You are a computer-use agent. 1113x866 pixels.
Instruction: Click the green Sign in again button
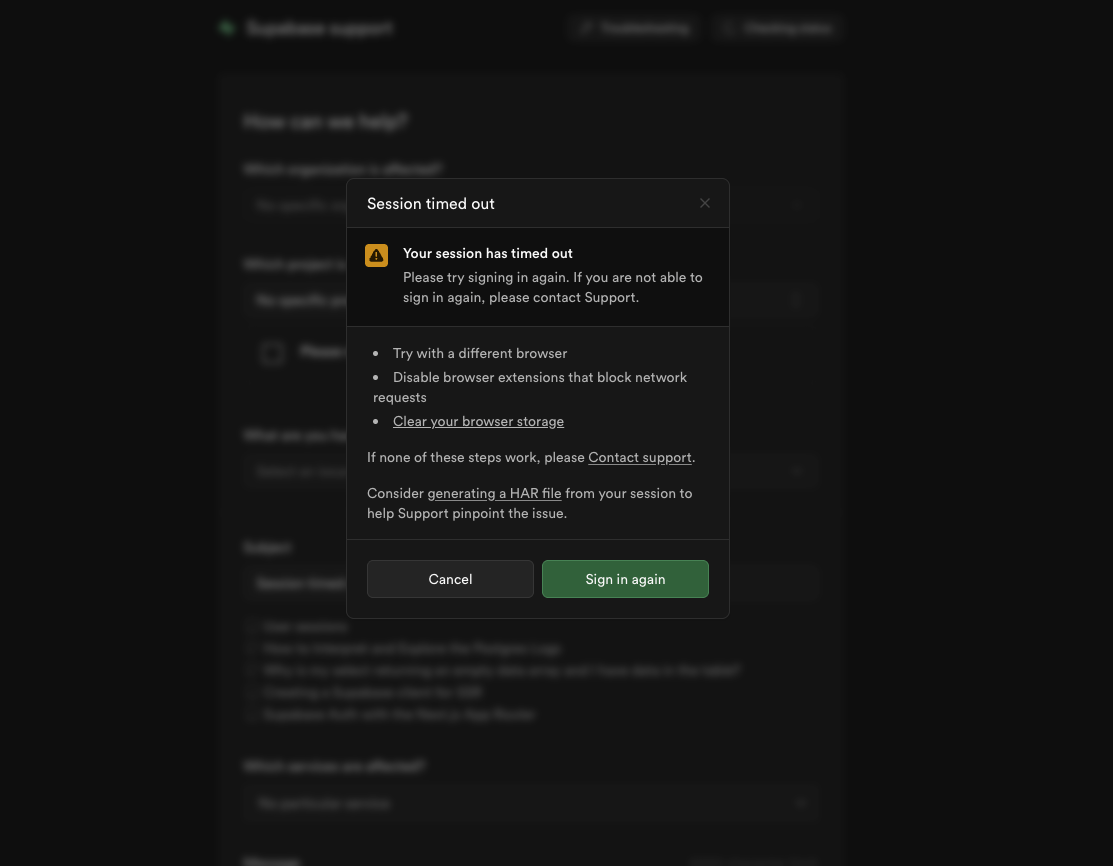[x=625, y=579]
